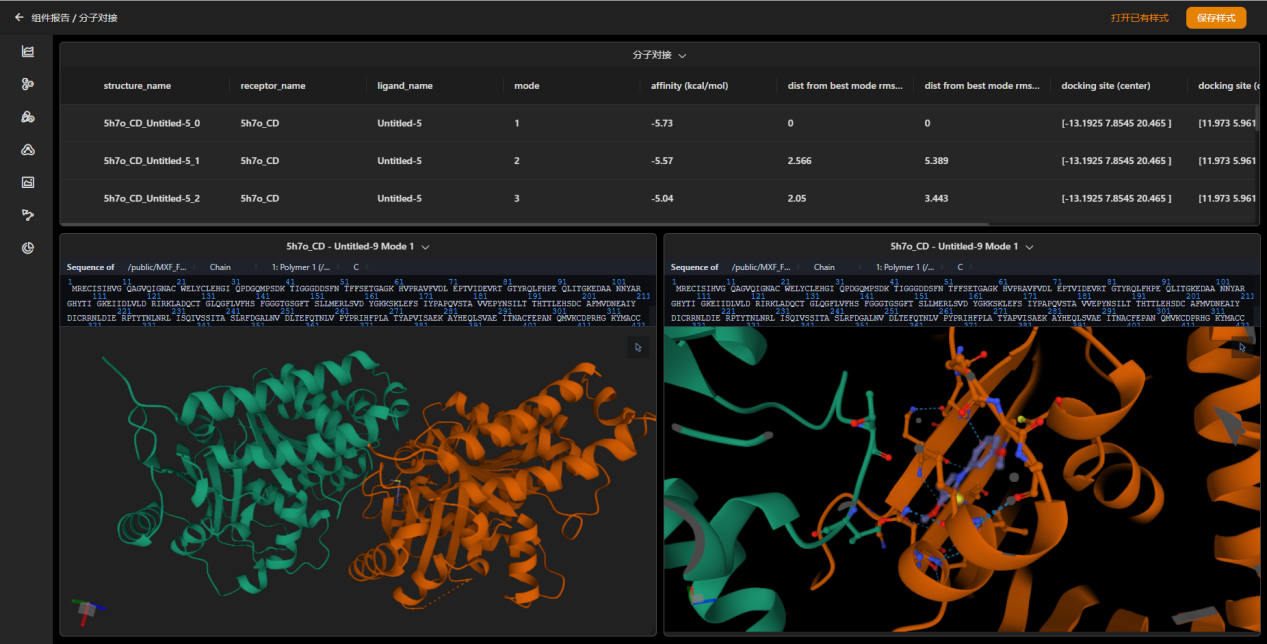
Task: Sort by structure_name column header
Action: 137,86
